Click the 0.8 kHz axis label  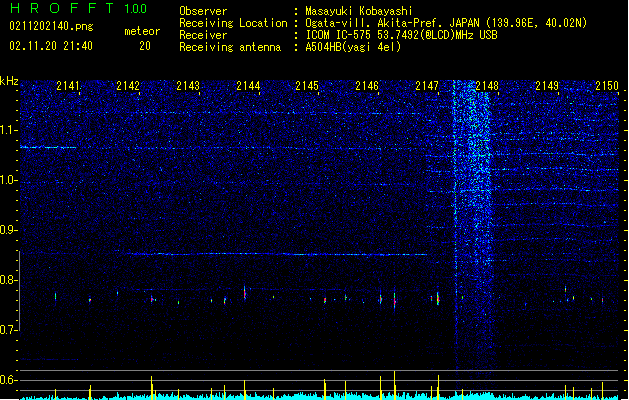pos(9,280)
